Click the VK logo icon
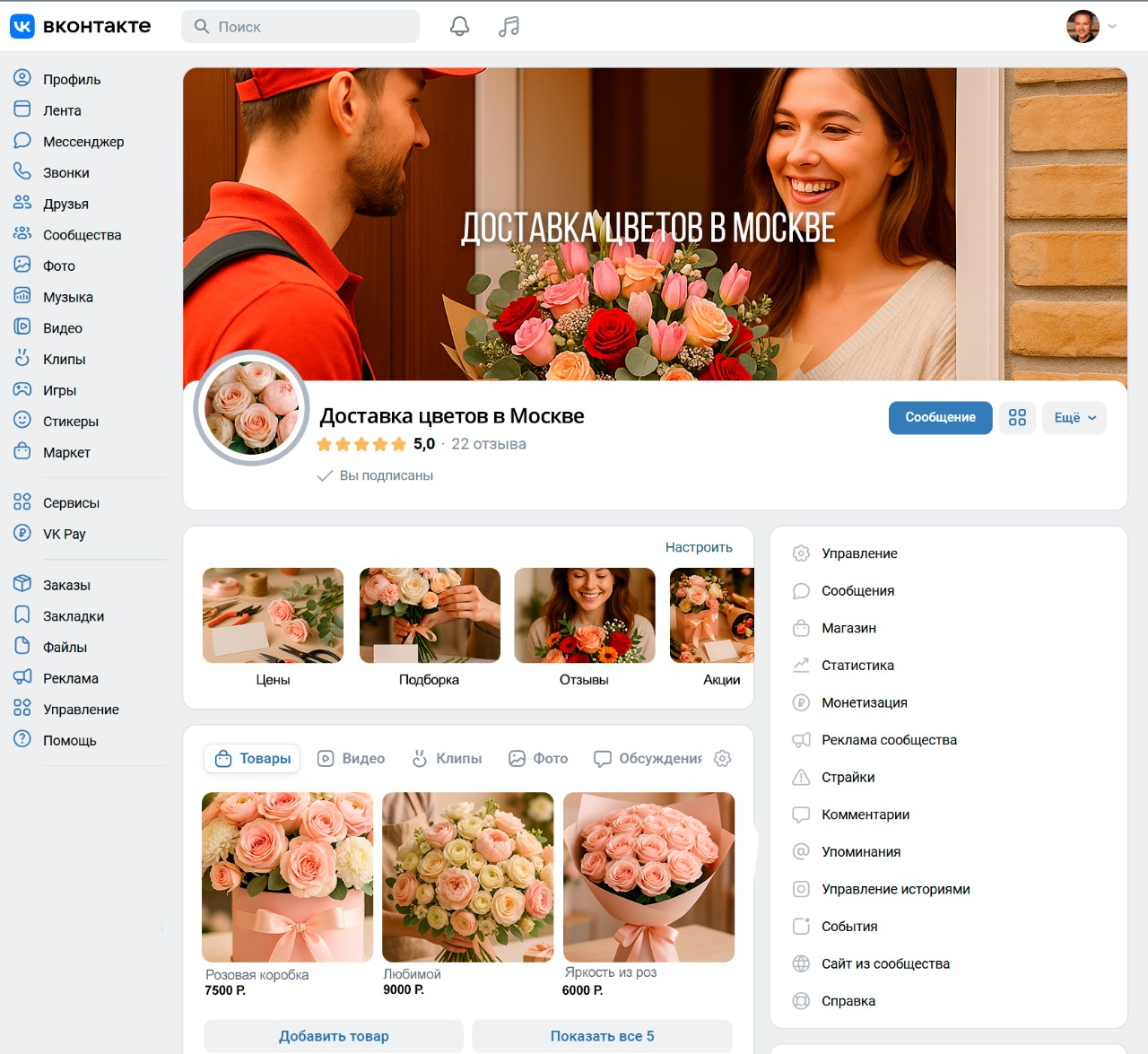This screenshot has height=1054, width=1148. point(22,26)
